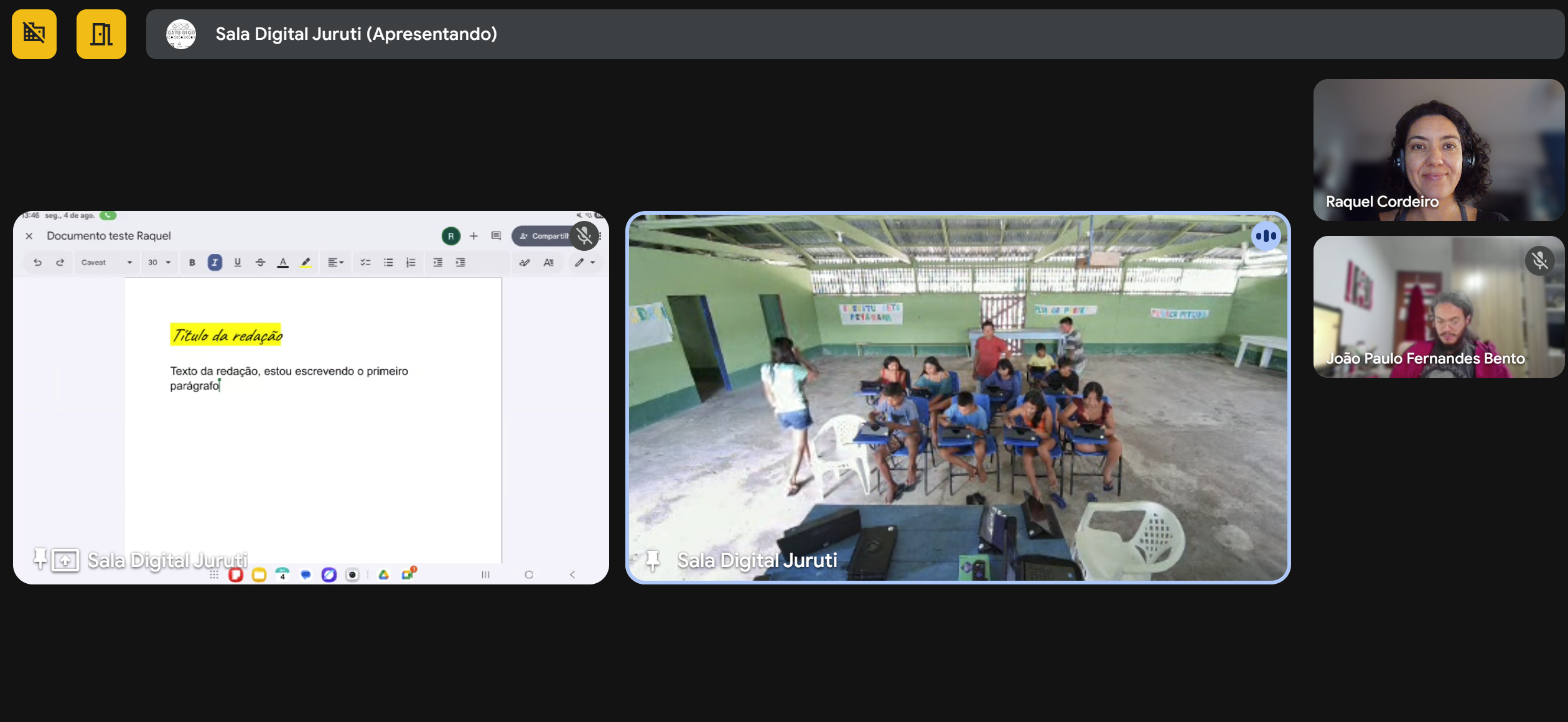This screenshot has width=1568, height=722.
Task: Insert a checklist using toolbar icon
Action: tap(365, 263)
